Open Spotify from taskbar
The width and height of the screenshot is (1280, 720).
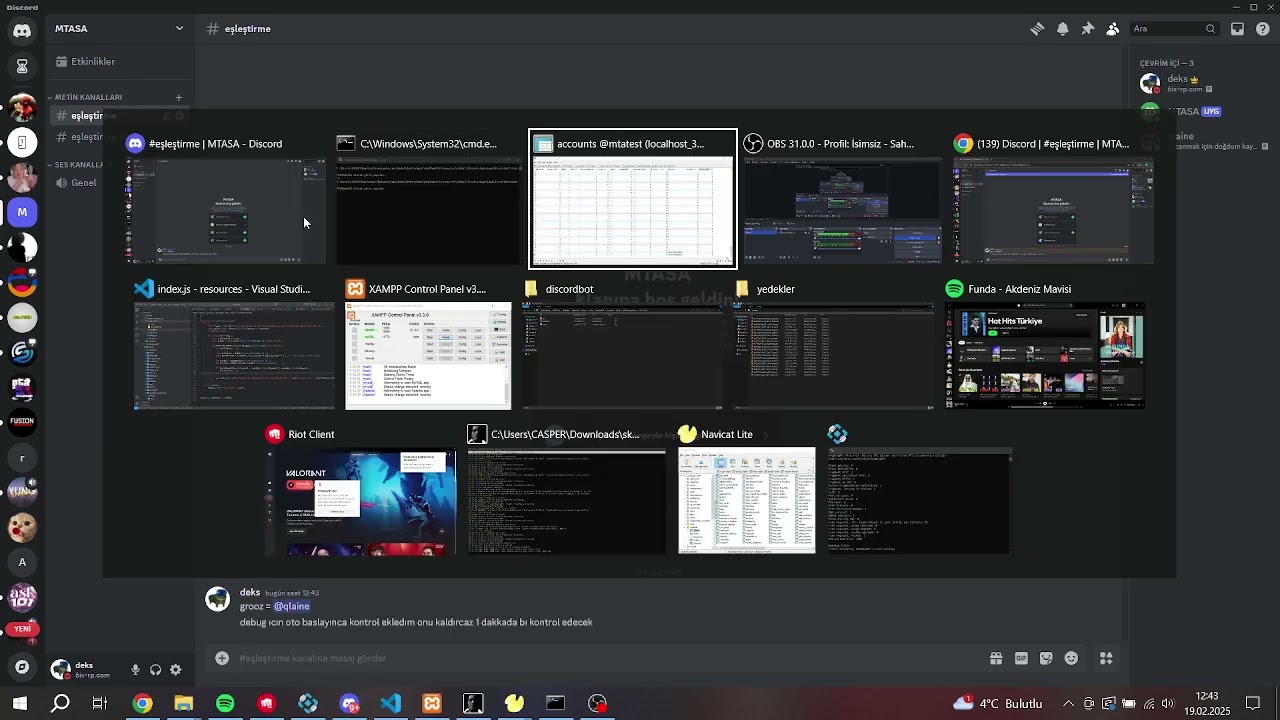225,704
